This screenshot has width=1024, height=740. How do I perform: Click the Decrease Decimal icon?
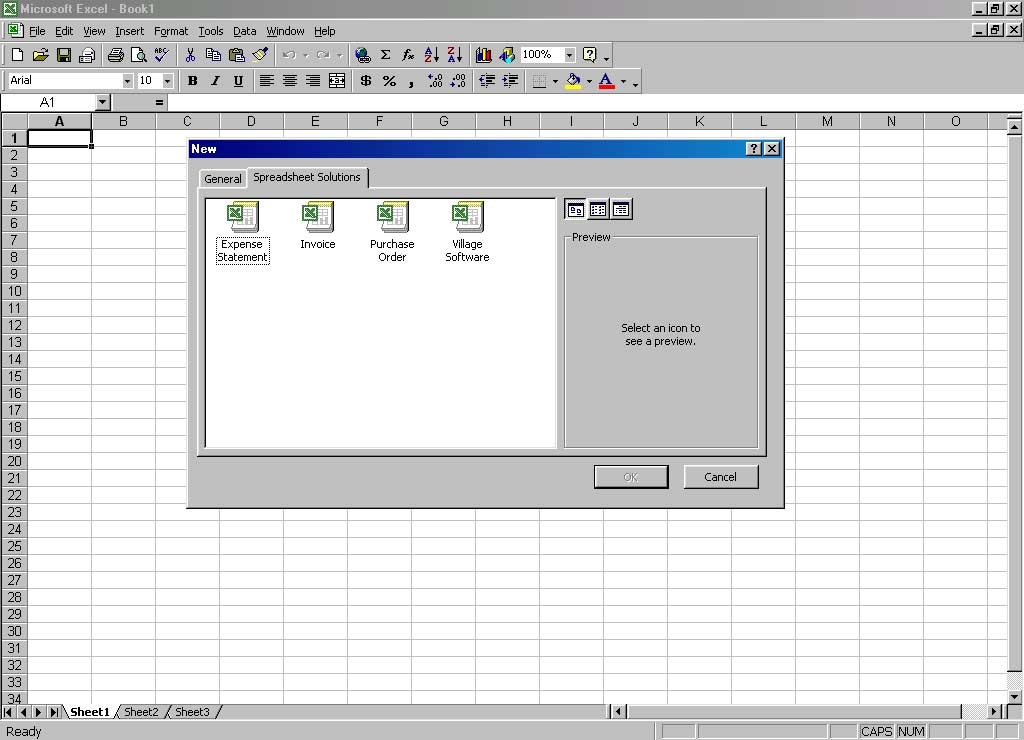(458, 81)
